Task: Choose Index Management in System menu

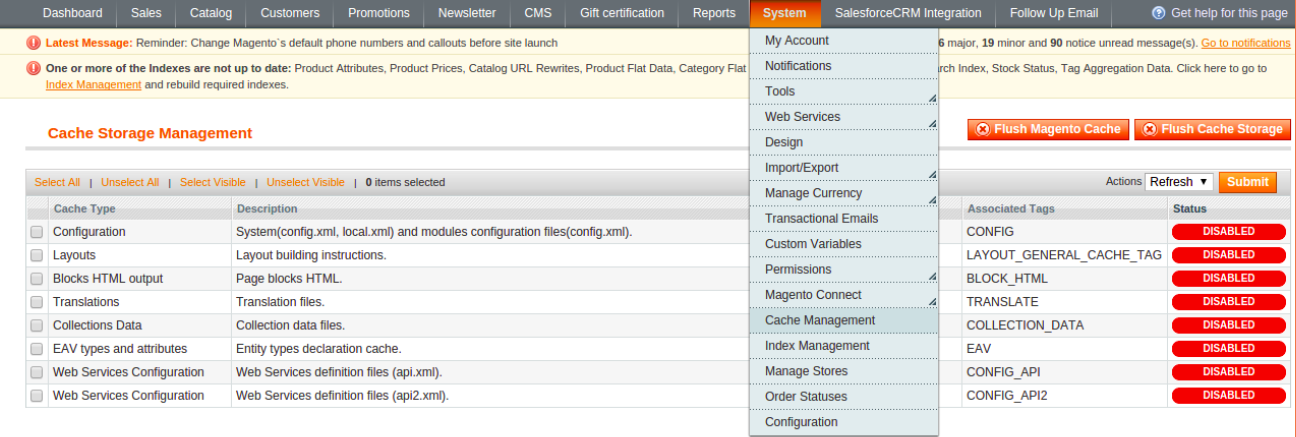Action: pos(844,346)
